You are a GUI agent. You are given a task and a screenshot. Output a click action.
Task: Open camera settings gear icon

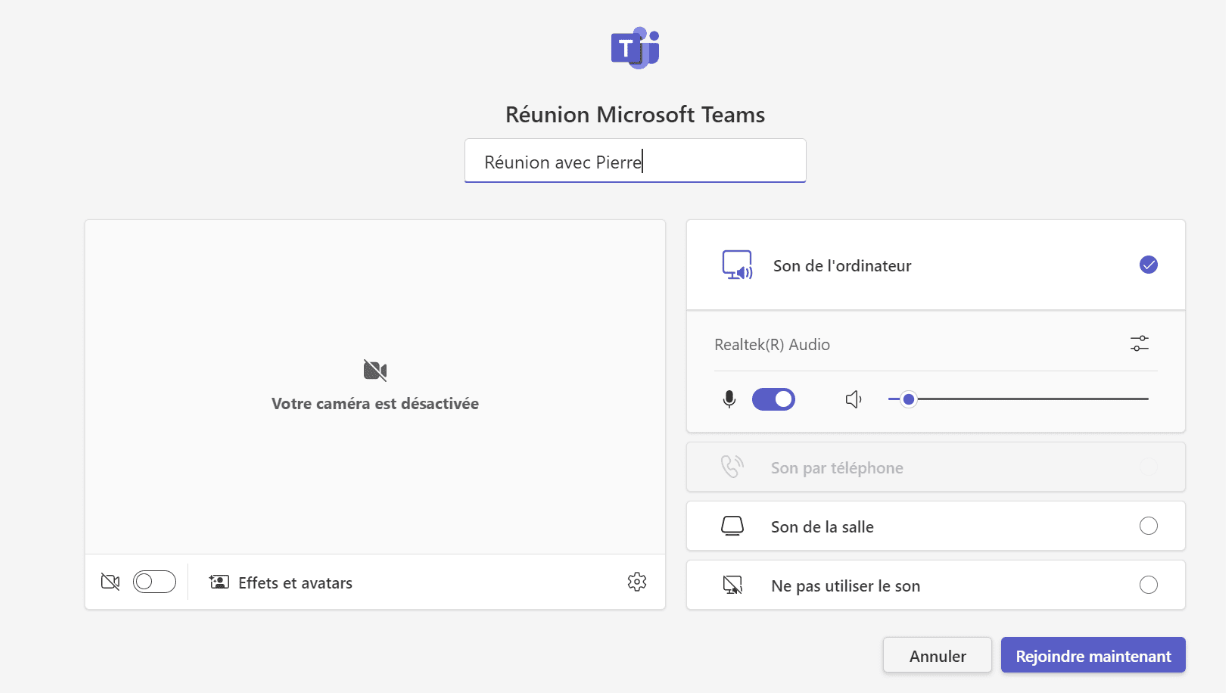[x=637, y=582]
